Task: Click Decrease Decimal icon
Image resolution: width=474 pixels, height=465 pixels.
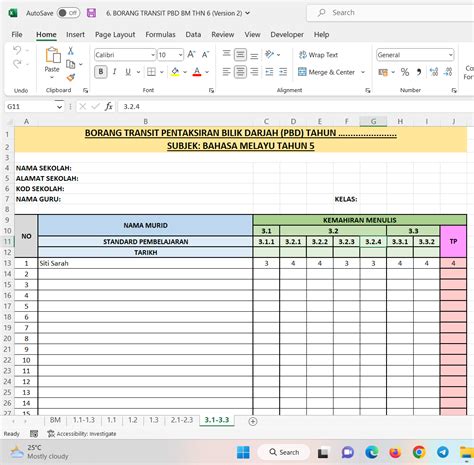Action: 448,72
